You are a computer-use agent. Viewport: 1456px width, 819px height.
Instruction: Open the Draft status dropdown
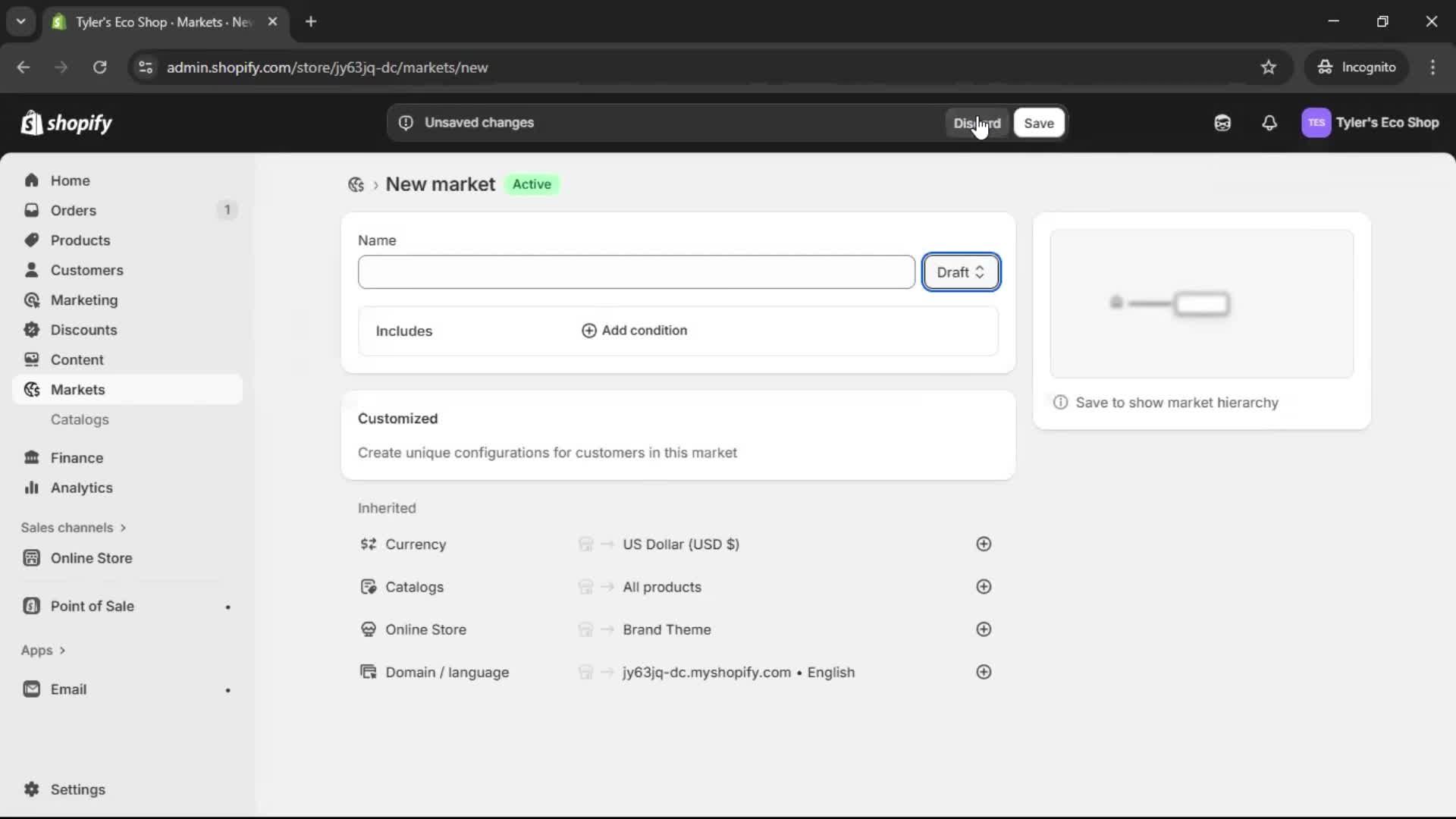961,271
